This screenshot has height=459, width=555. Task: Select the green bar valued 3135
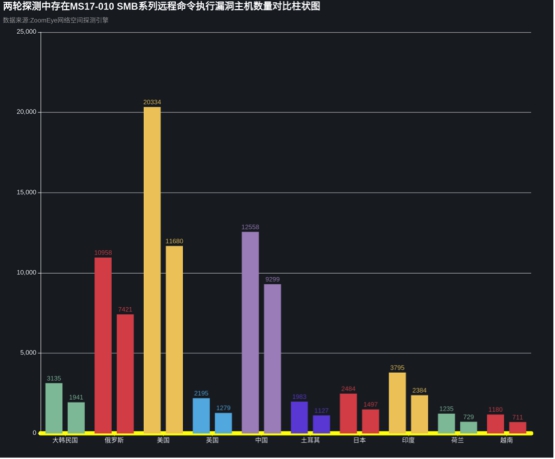point(54,408)
